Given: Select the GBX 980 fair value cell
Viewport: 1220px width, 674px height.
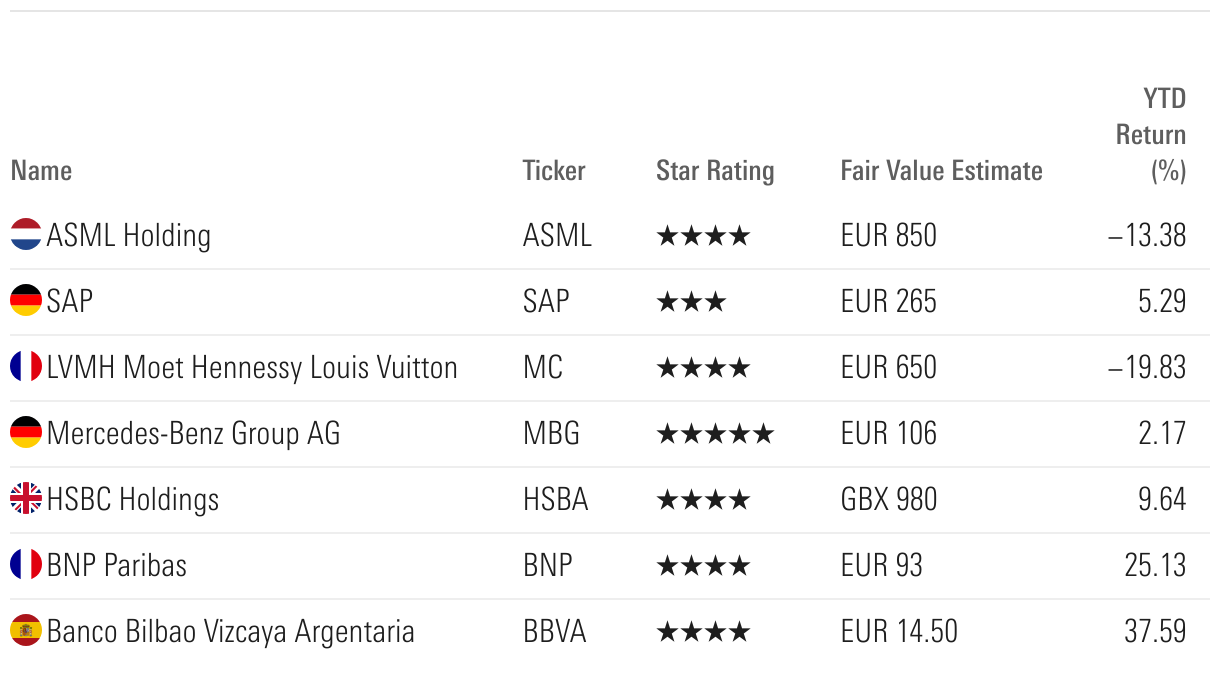Looking at the screenshot, I should click(x=889, y=500).
